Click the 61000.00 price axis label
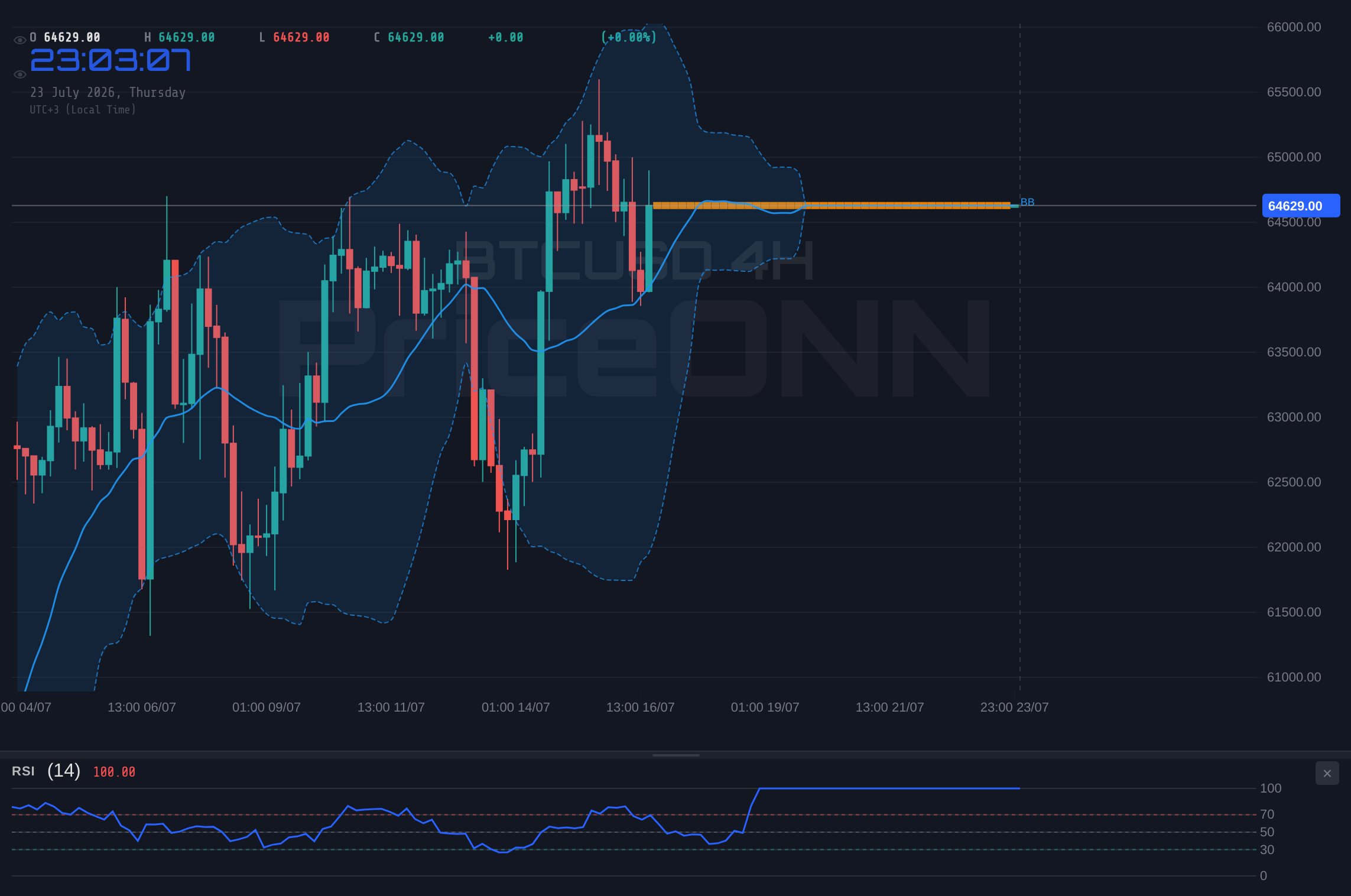The width and height of the screenshot is (1351, 896). 1294,677
